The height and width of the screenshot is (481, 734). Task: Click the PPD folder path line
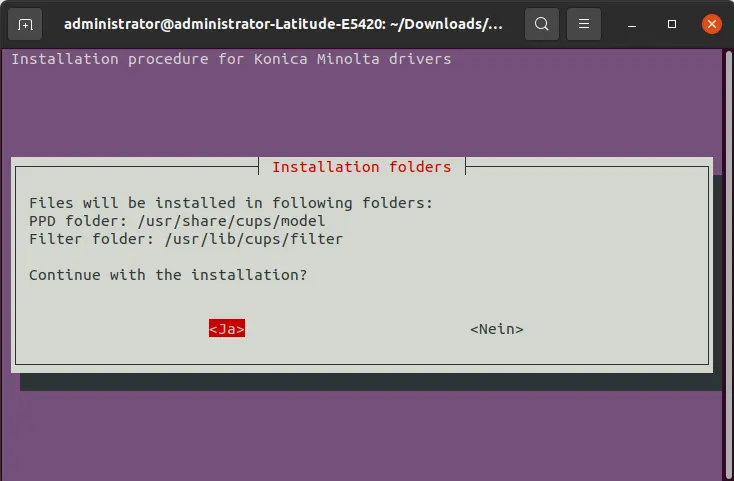[177, 221]
